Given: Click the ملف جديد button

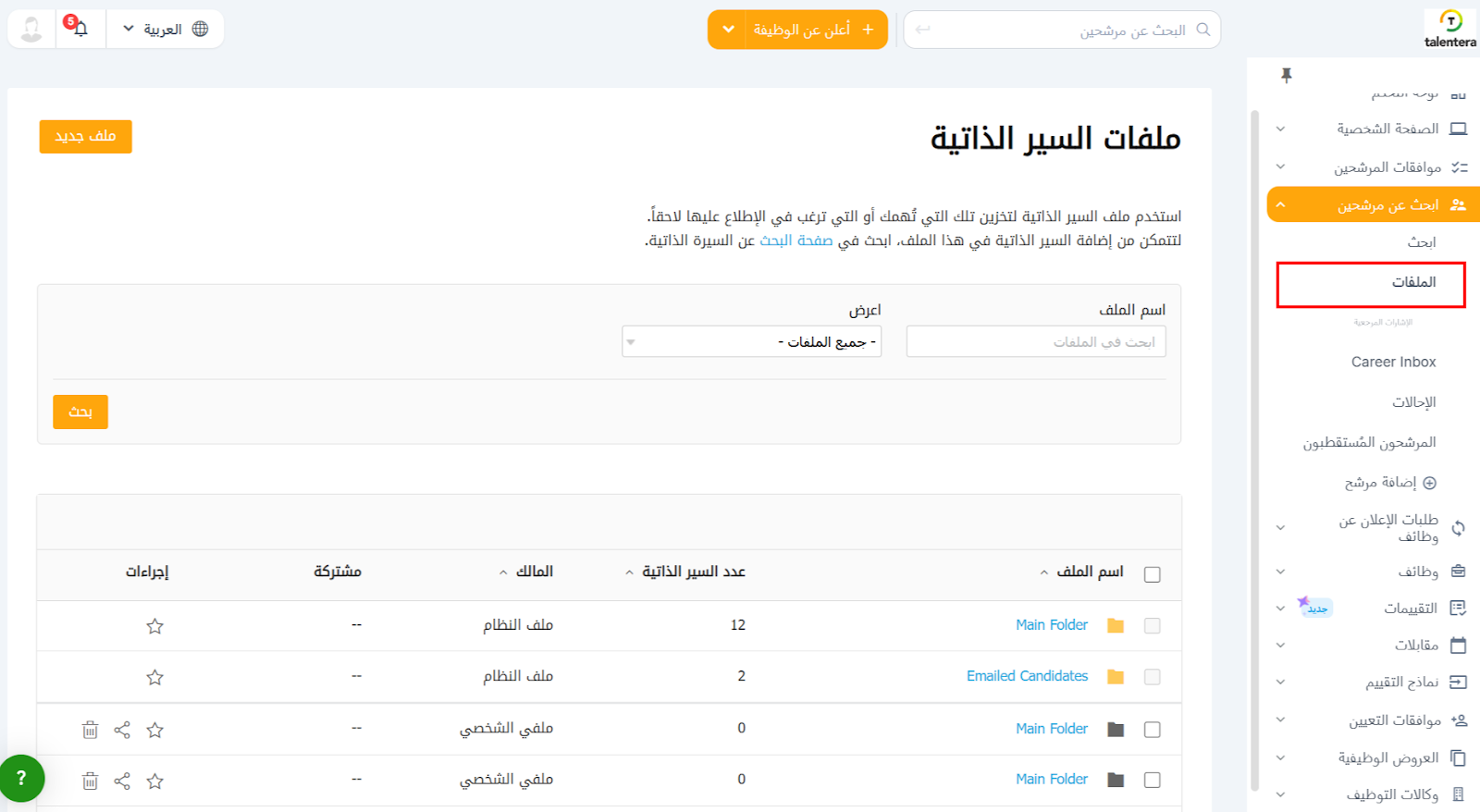Looking at the screenshot, I should (x=85, y=137).
